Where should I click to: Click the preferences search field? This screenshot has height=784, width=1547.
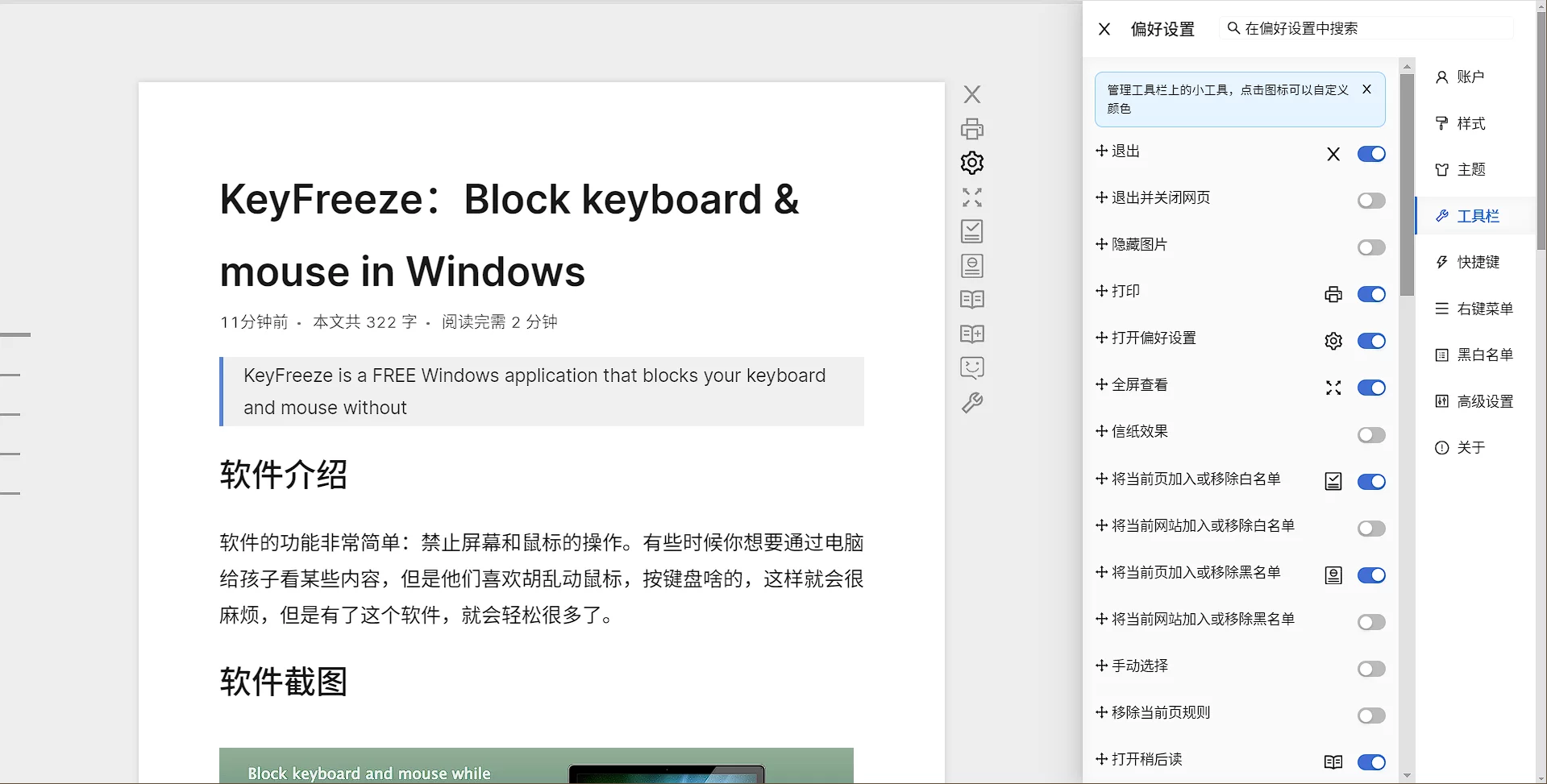pos(1370,28)
